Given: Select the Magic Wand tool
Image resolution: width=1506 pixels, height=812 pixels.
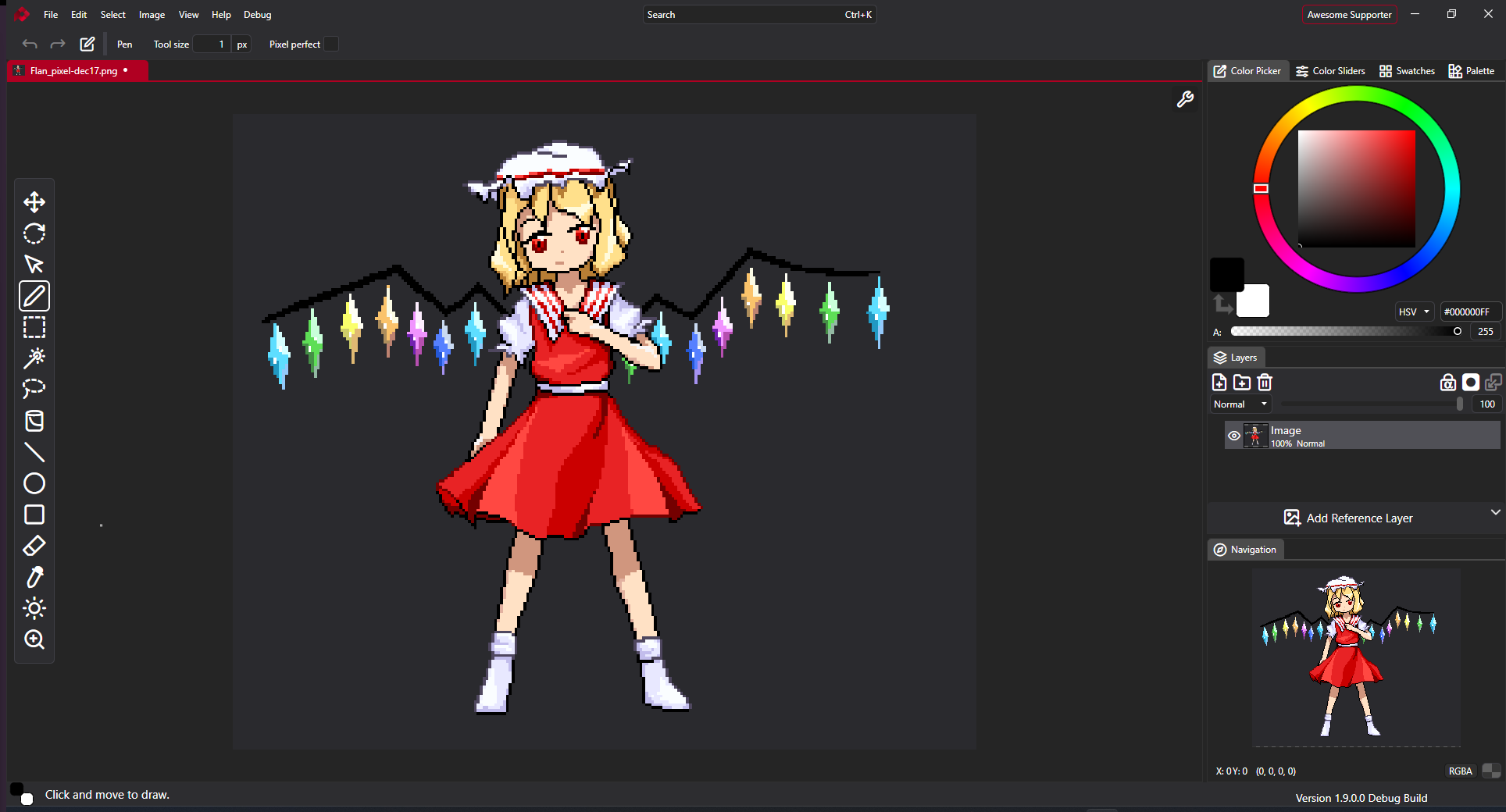Looking at the screenshot, I should (34, 358).
